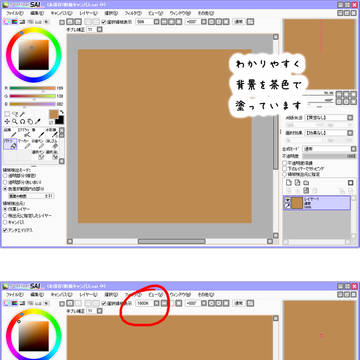Select 作業レイヤー as detection source
Viewport: 360px width, 360px height.
[x=5, y=209]
